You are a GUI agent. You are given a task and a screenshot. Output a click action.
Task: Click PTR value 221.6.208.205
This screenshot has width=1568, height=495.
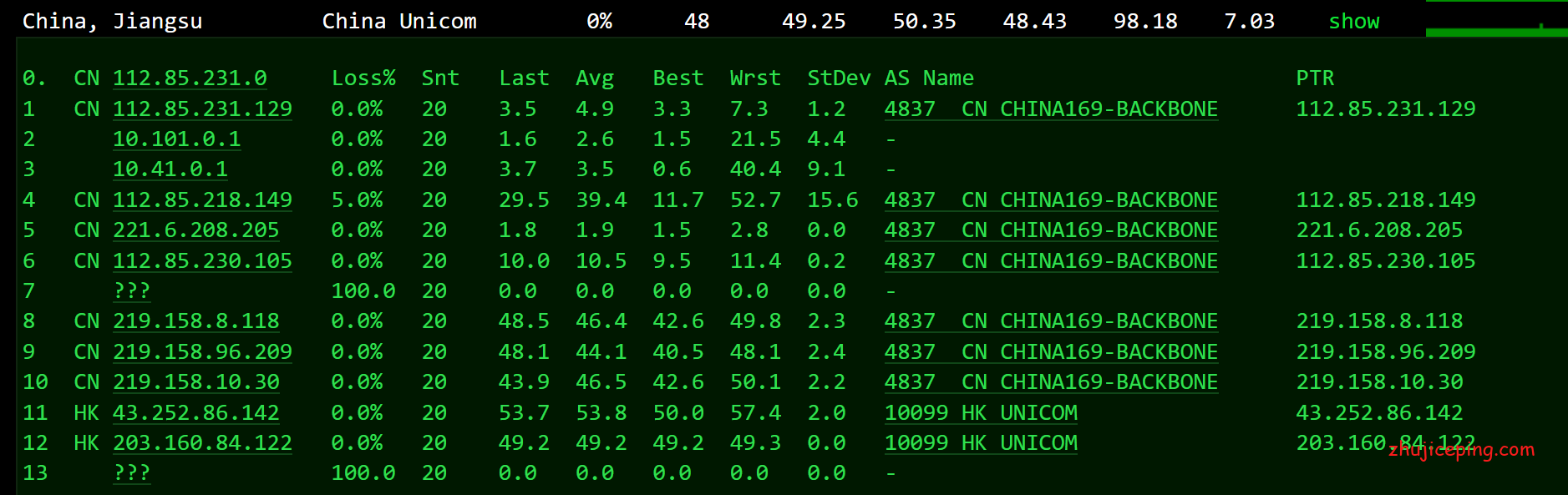1379,230
